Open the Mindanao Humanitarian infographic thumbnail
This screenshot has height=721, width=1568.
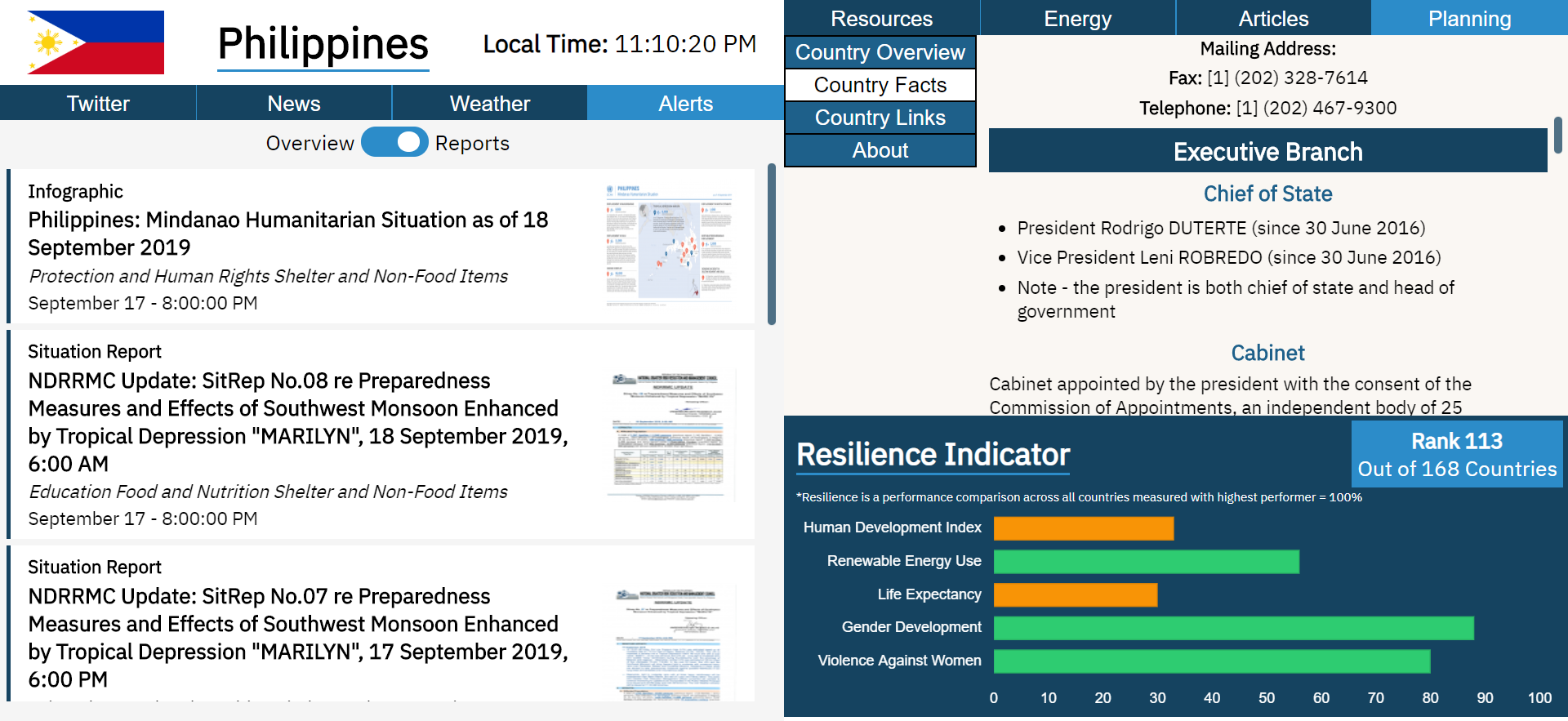(x=670, y=245)
